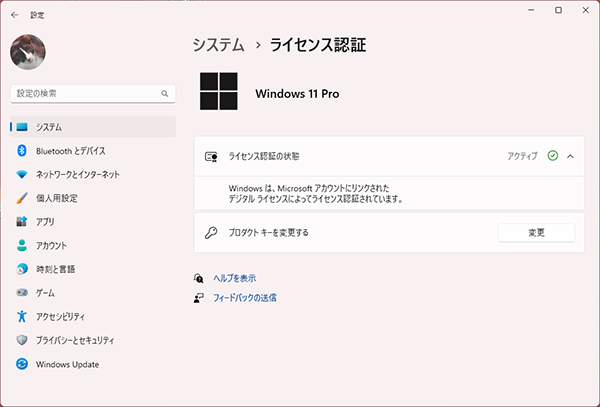Image resolution: width=600 pixels, height=407 pixels.
Task: Open the アカウント category
Action: click(93, 246)
